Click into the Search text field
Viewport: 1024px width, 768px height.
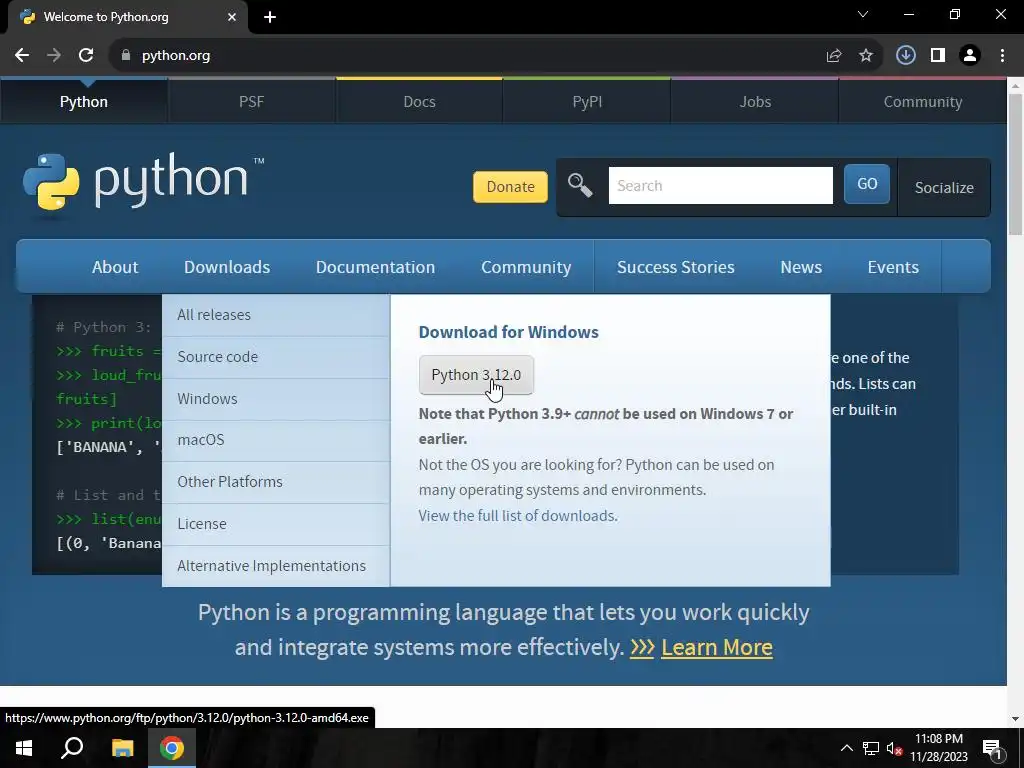[720, 185]
